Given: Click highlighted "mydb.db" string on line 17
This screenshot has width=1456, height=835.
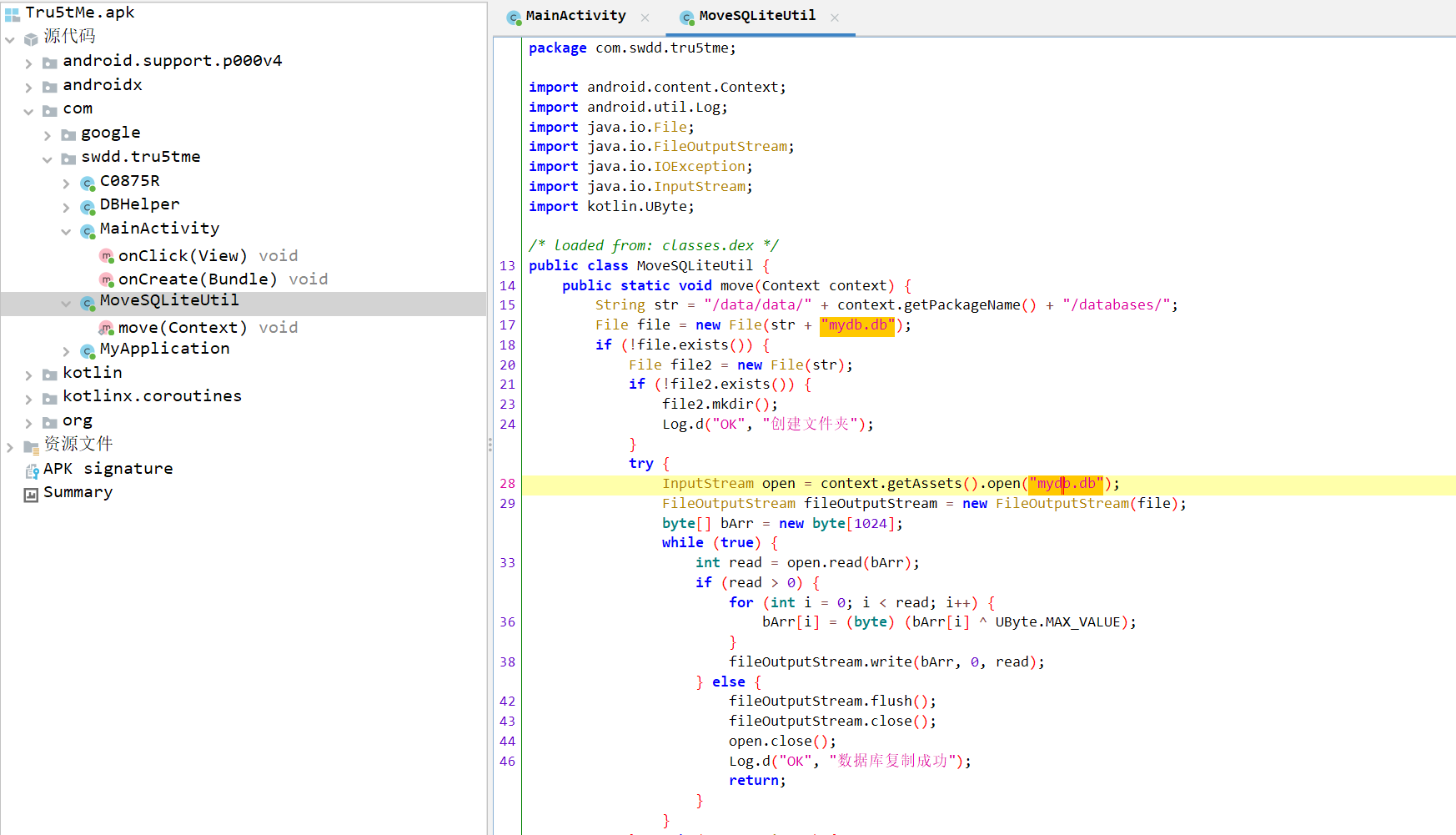Looking at the screenshot, I should pos(857,325).
